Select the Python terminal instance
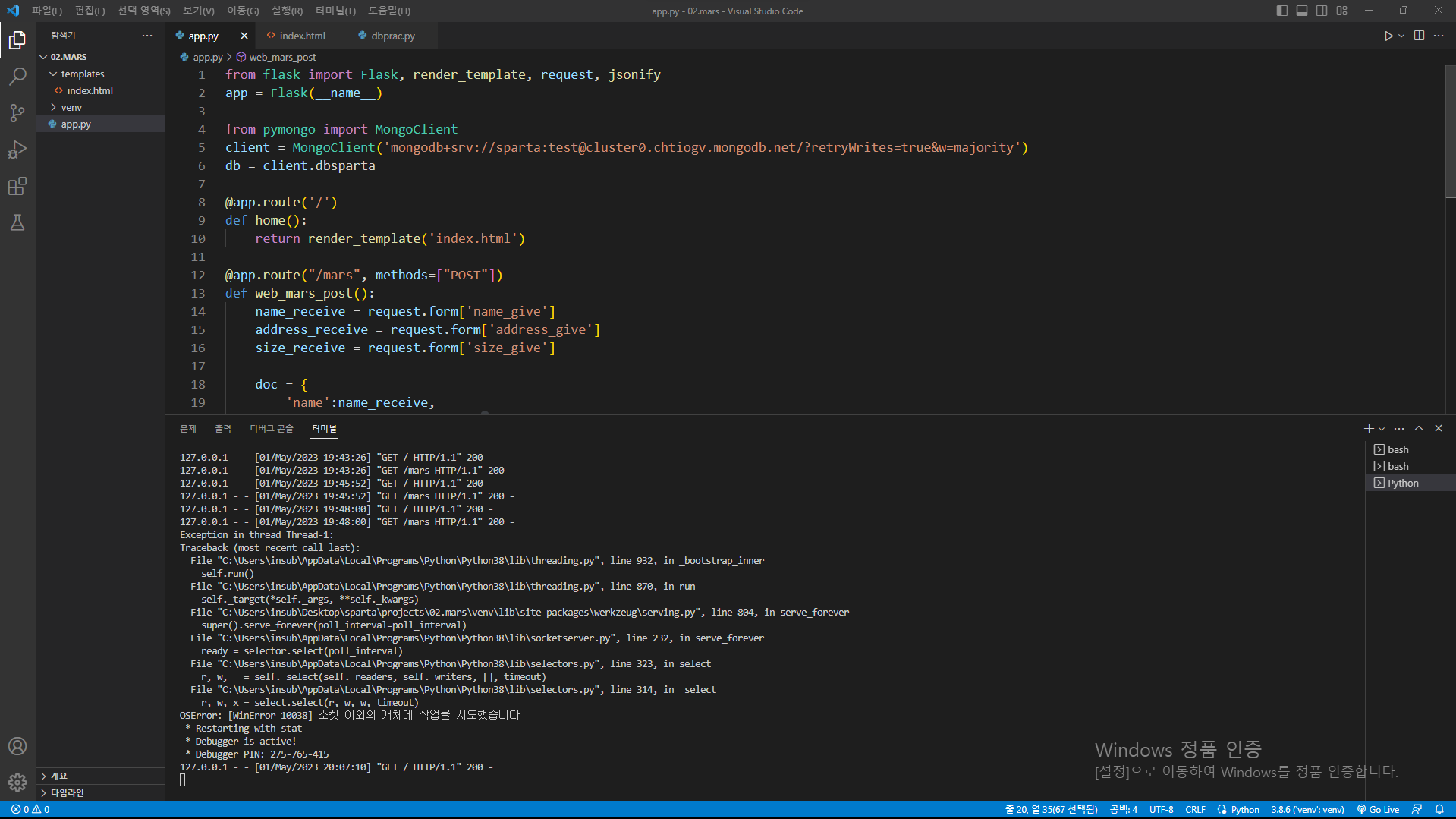The width and height of the screenshot is (1456, 819). [x=1410, y=483]
